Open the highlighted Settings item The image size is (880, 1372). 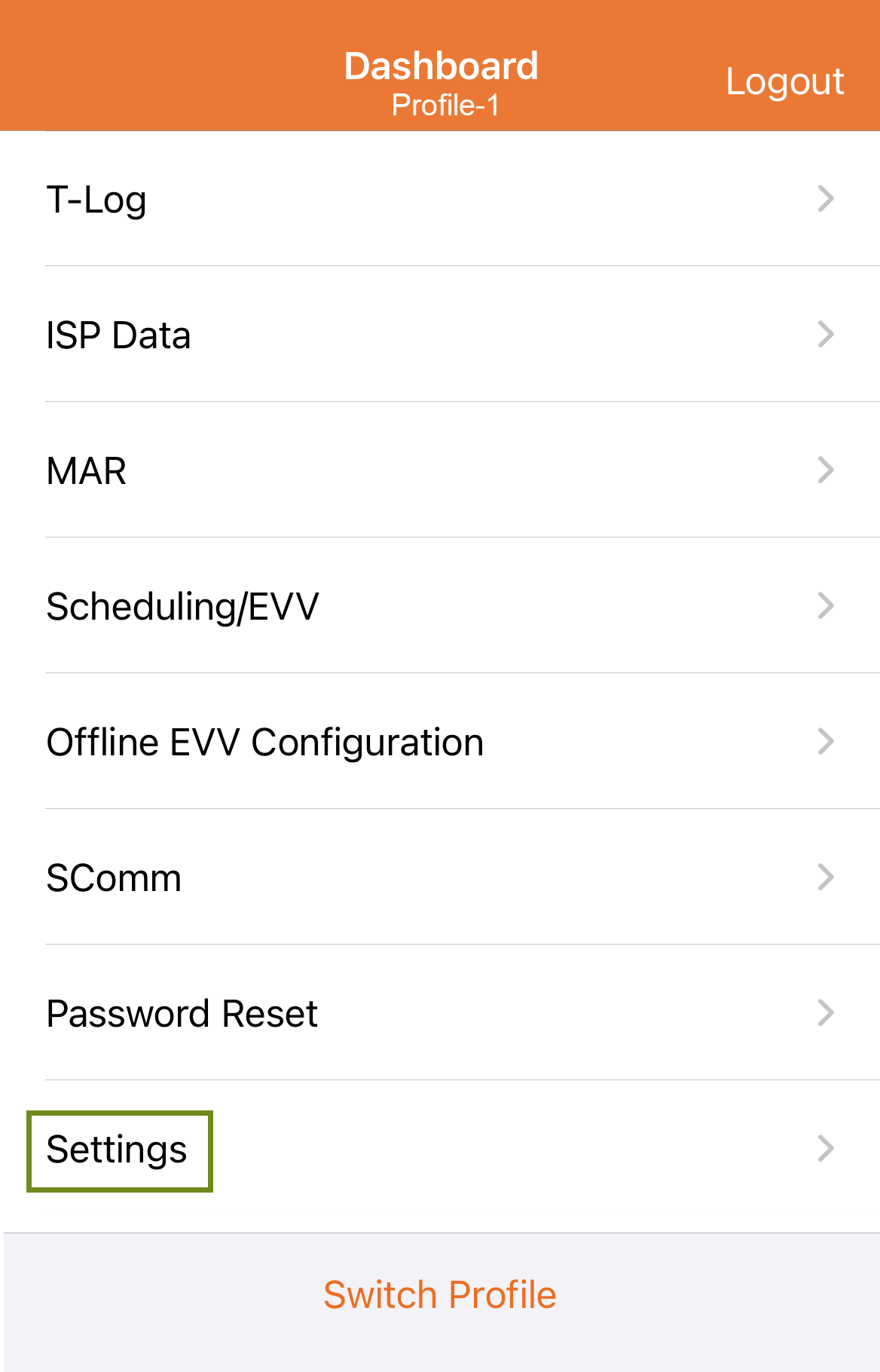click(118, 1150)
